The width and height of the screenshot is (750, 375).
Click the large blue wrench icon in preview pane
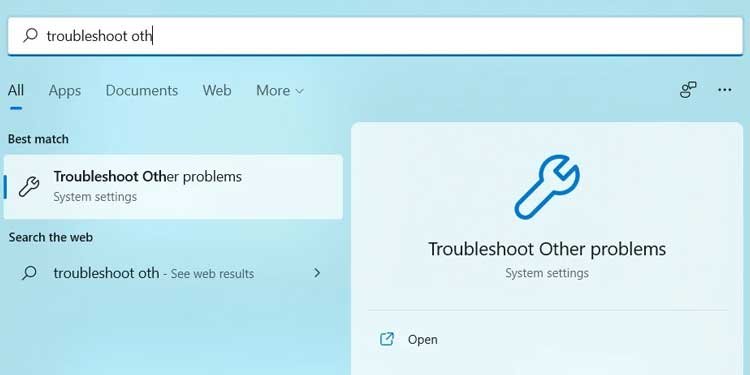click(x=547, y=187)
